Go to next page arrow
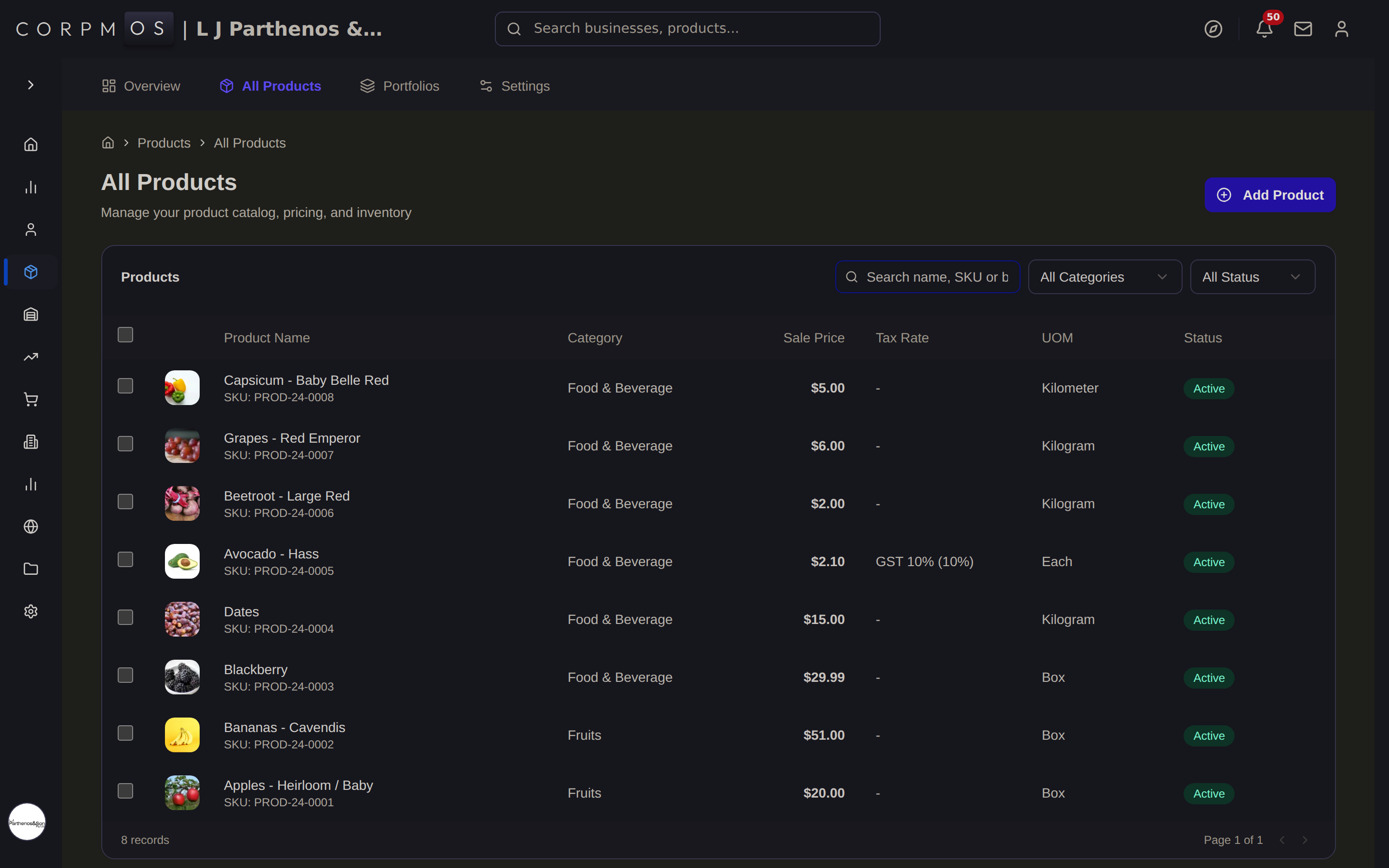This screenshot has height=868, width=1389. pyautogui.click(x=1305, y=840)
